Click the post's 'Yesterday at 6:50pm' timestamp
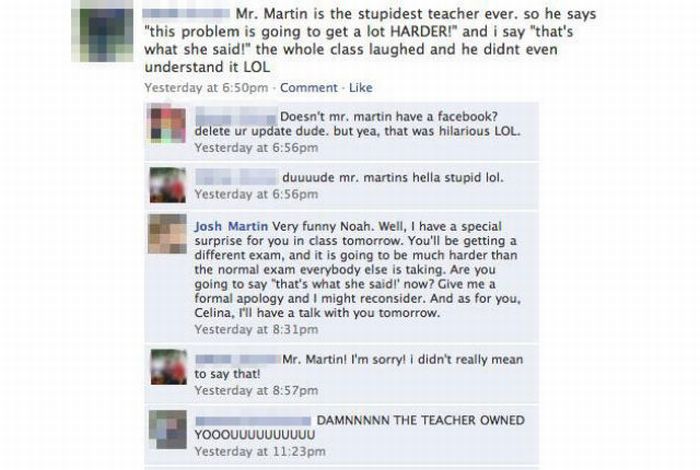Screen dimensions: 700x470 206,87
